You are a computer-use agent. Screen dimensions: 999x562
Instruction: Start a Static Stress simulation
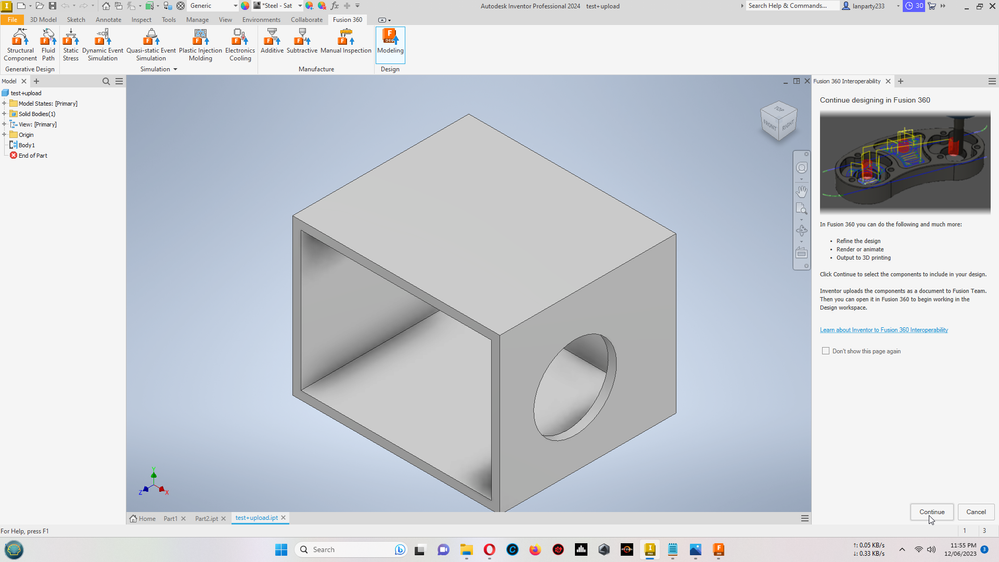pos(71,45)
